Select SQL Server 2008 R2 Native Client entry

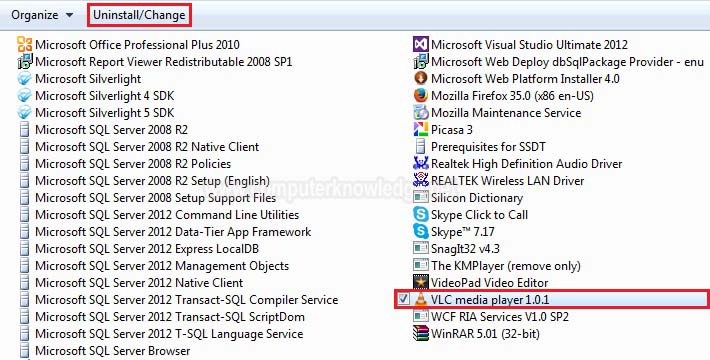[147, 147]
